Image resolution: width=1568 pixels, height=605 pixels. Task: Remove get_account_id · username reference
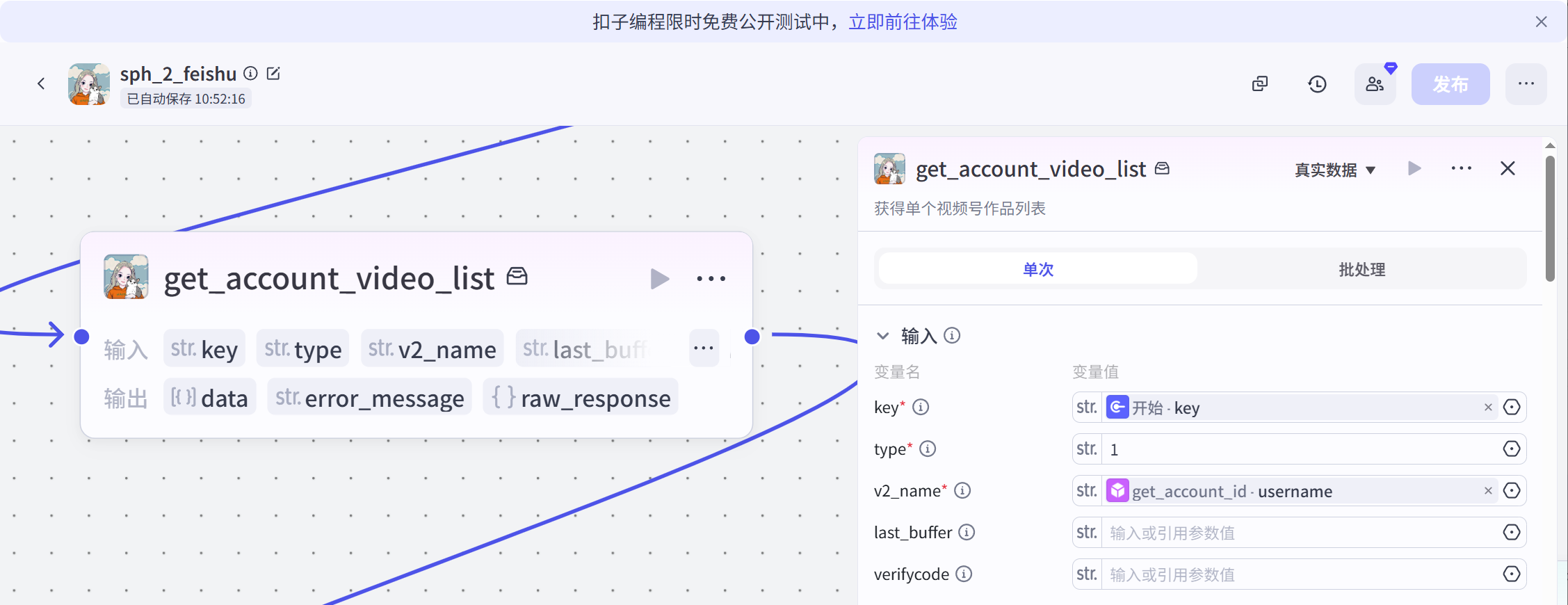tap(1488, 491)
